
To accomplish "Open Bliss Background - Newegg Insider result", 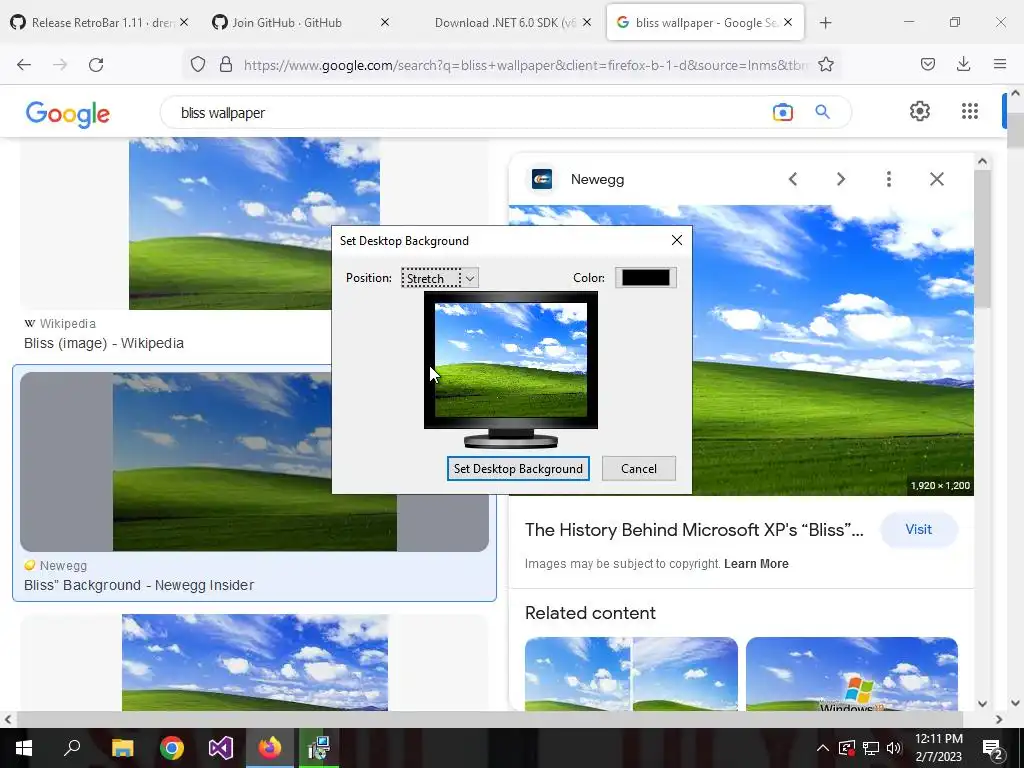I will [139, 585].
